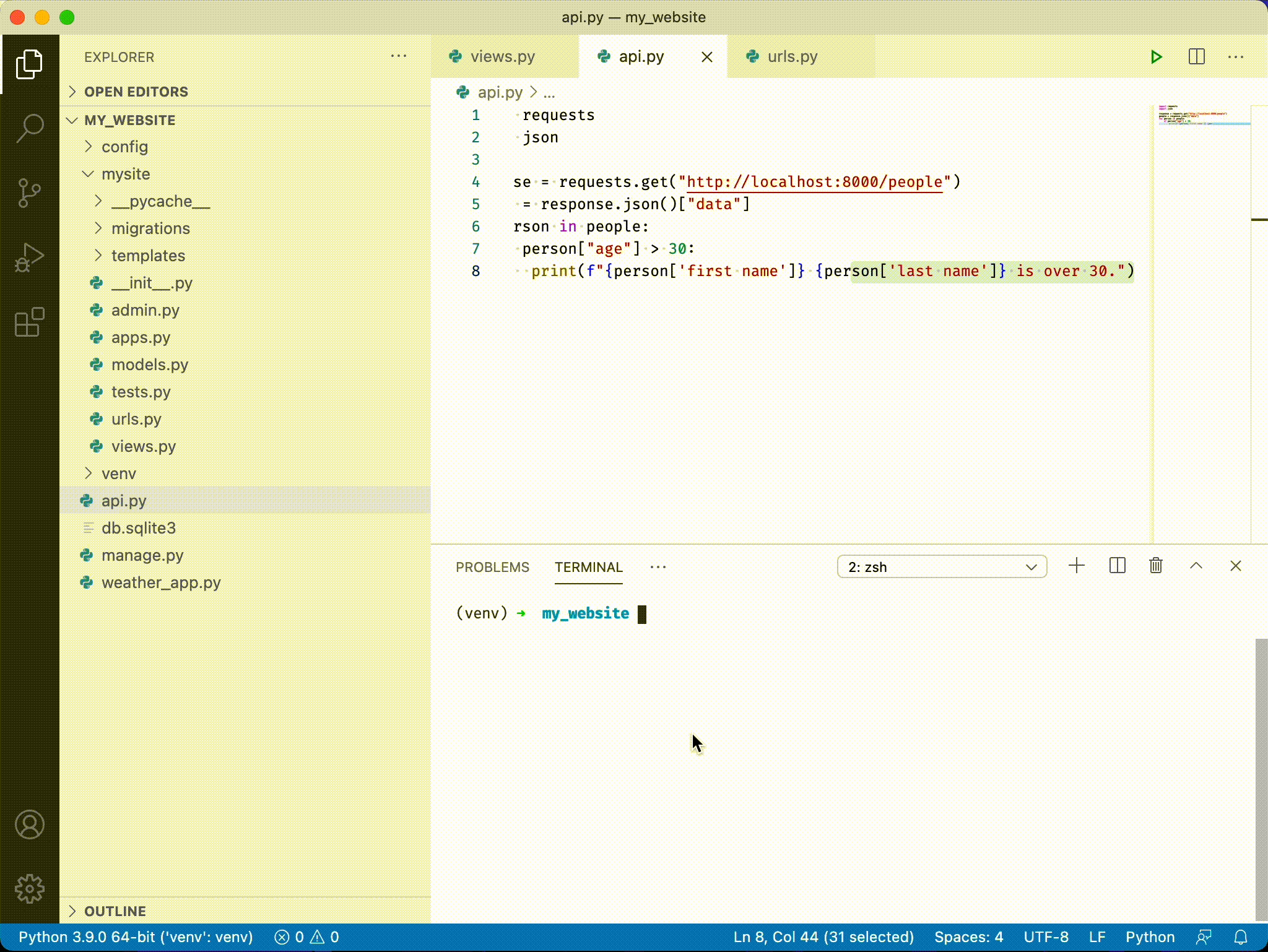Select the Run and Debug icon

coord(30,257)
